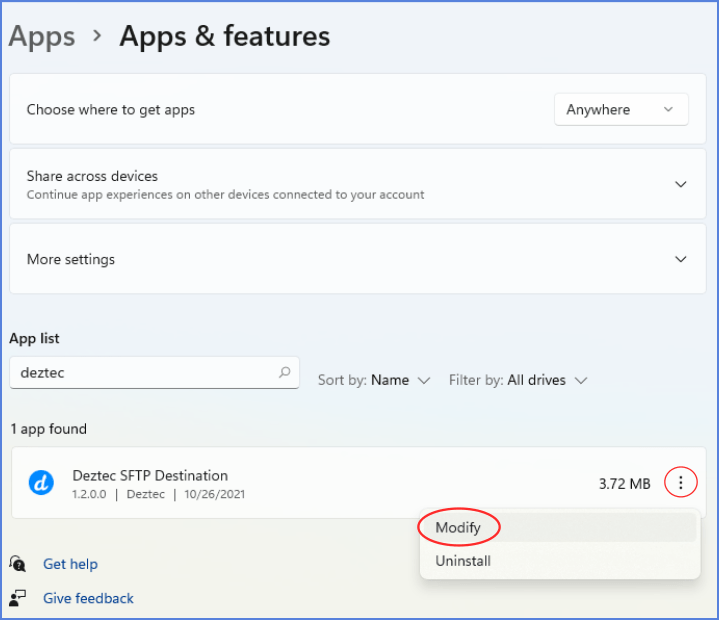The width and height of the screenshot is (719, 620).
Task: Click the install date 10/26/2021
Action: pos(215,494)
